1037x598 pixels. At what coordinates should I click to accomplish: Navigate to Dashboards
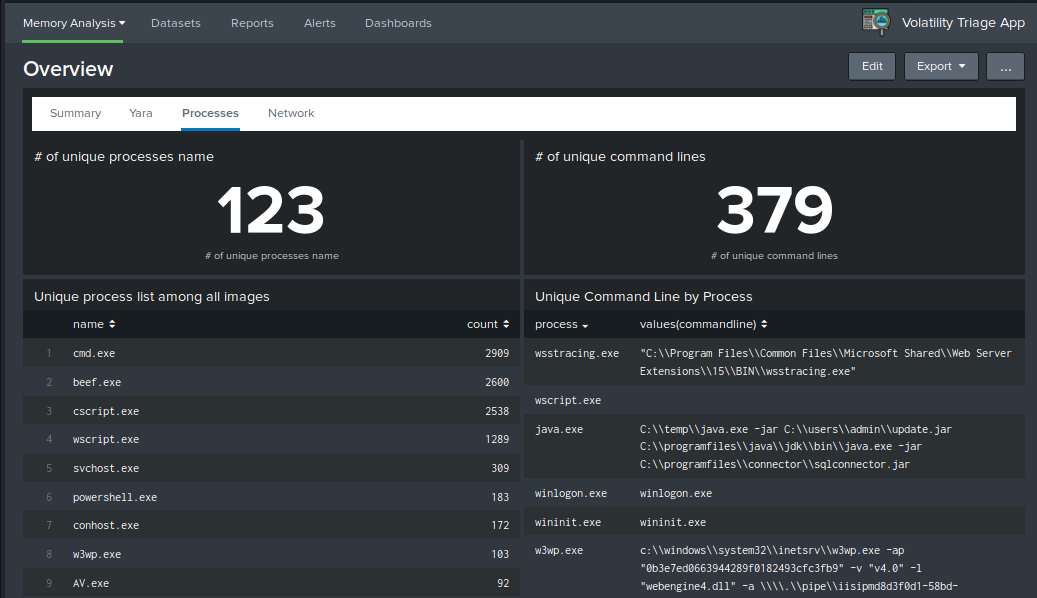click(x=398, y=23)
